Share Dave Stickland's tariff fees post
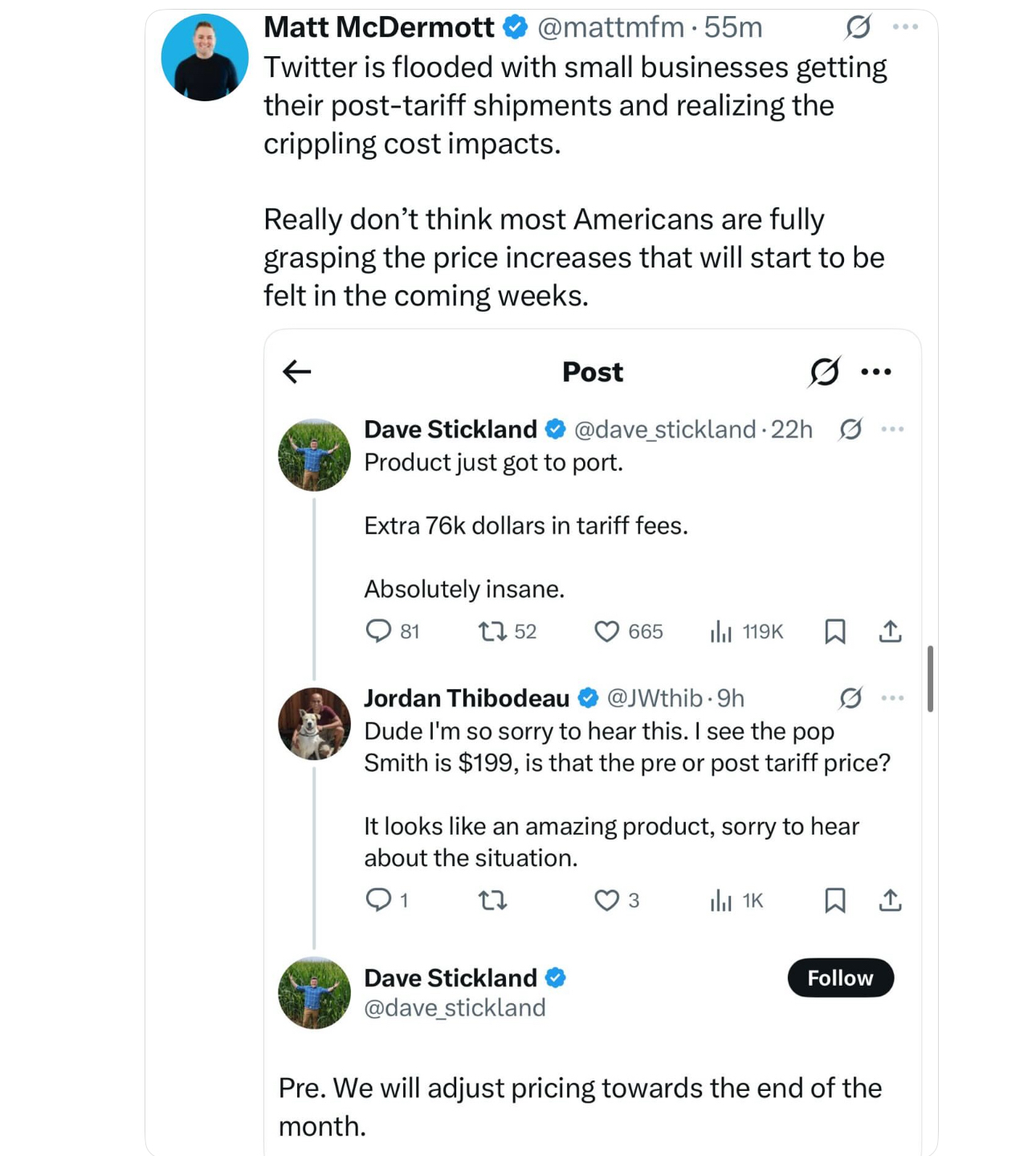 890,631
